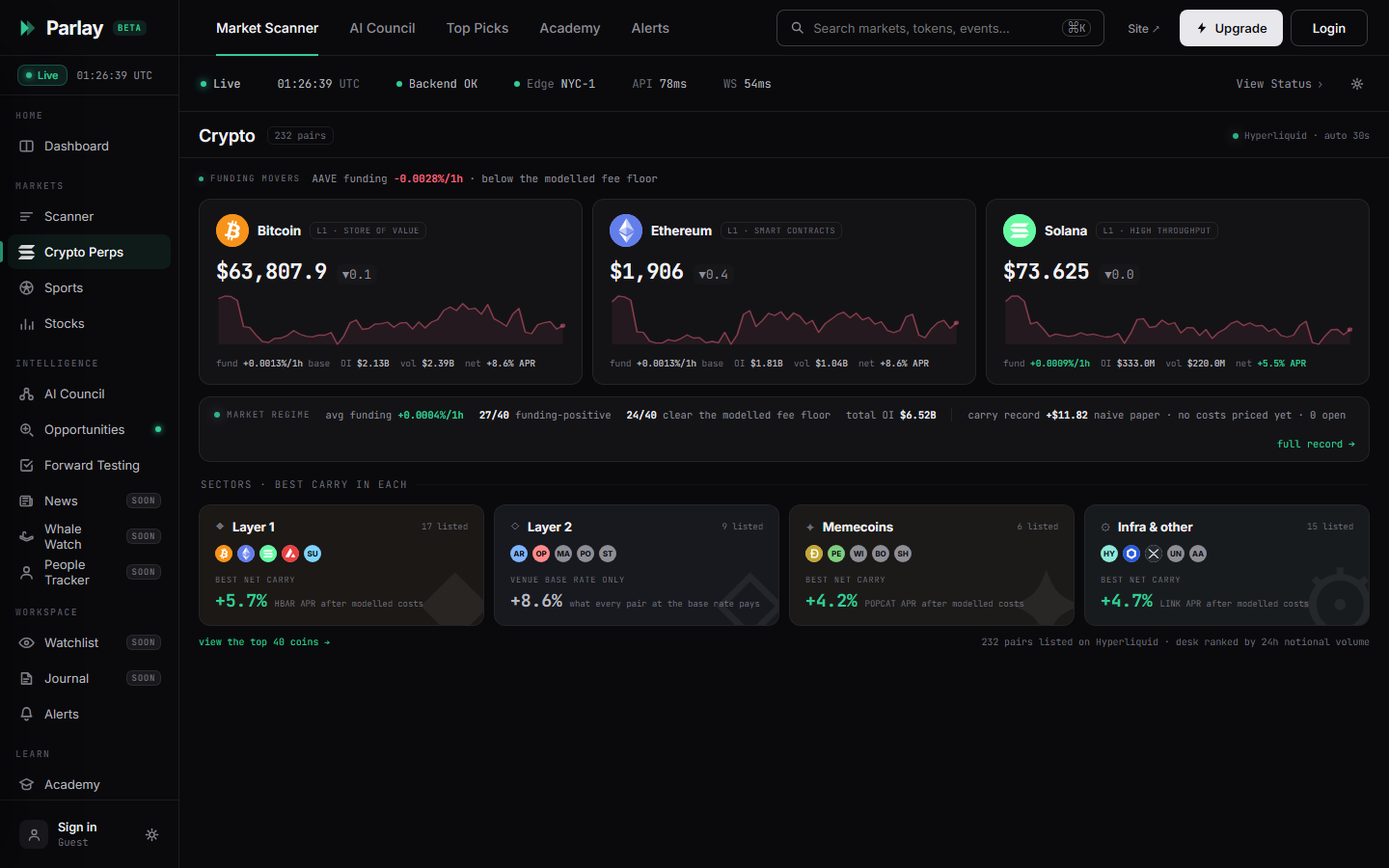Click the BETA badge near logo

(x=129, y=28)
